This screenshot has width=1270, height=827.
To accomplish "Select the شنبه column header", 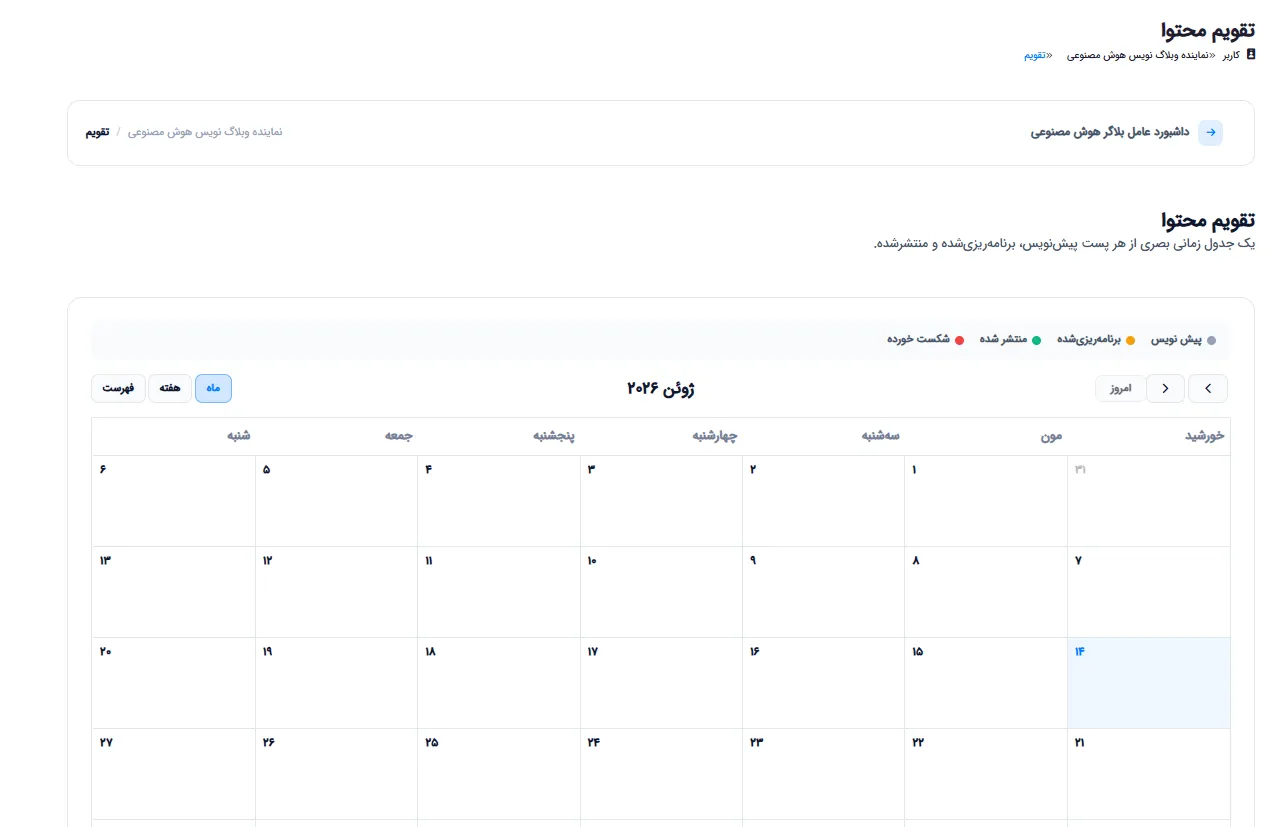I will coord(173,436).
